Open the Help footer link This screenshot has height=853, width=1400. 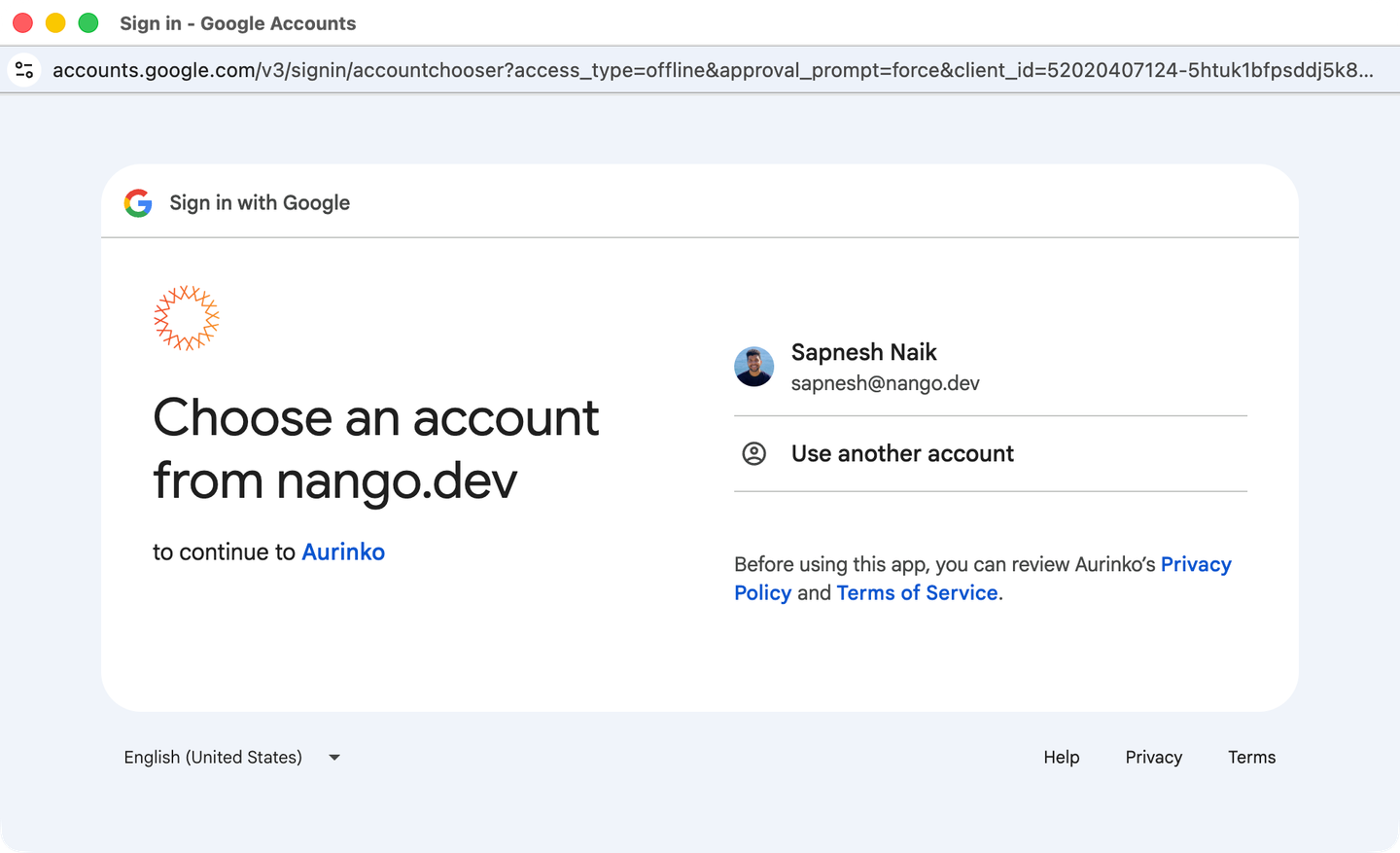[x=1062, y=757]
